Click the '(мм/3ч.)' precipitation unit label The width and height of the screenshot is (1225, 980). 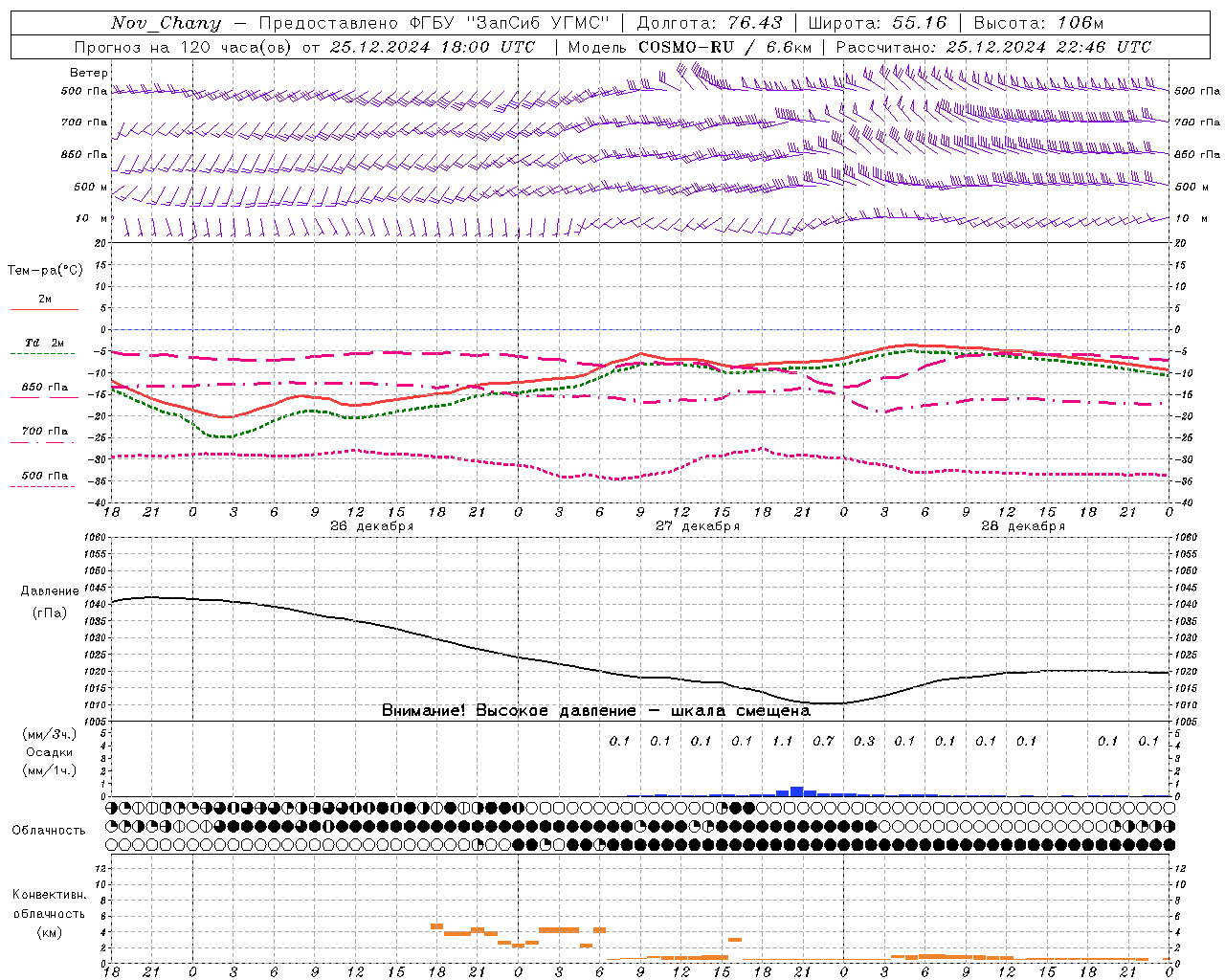(50, 734)
